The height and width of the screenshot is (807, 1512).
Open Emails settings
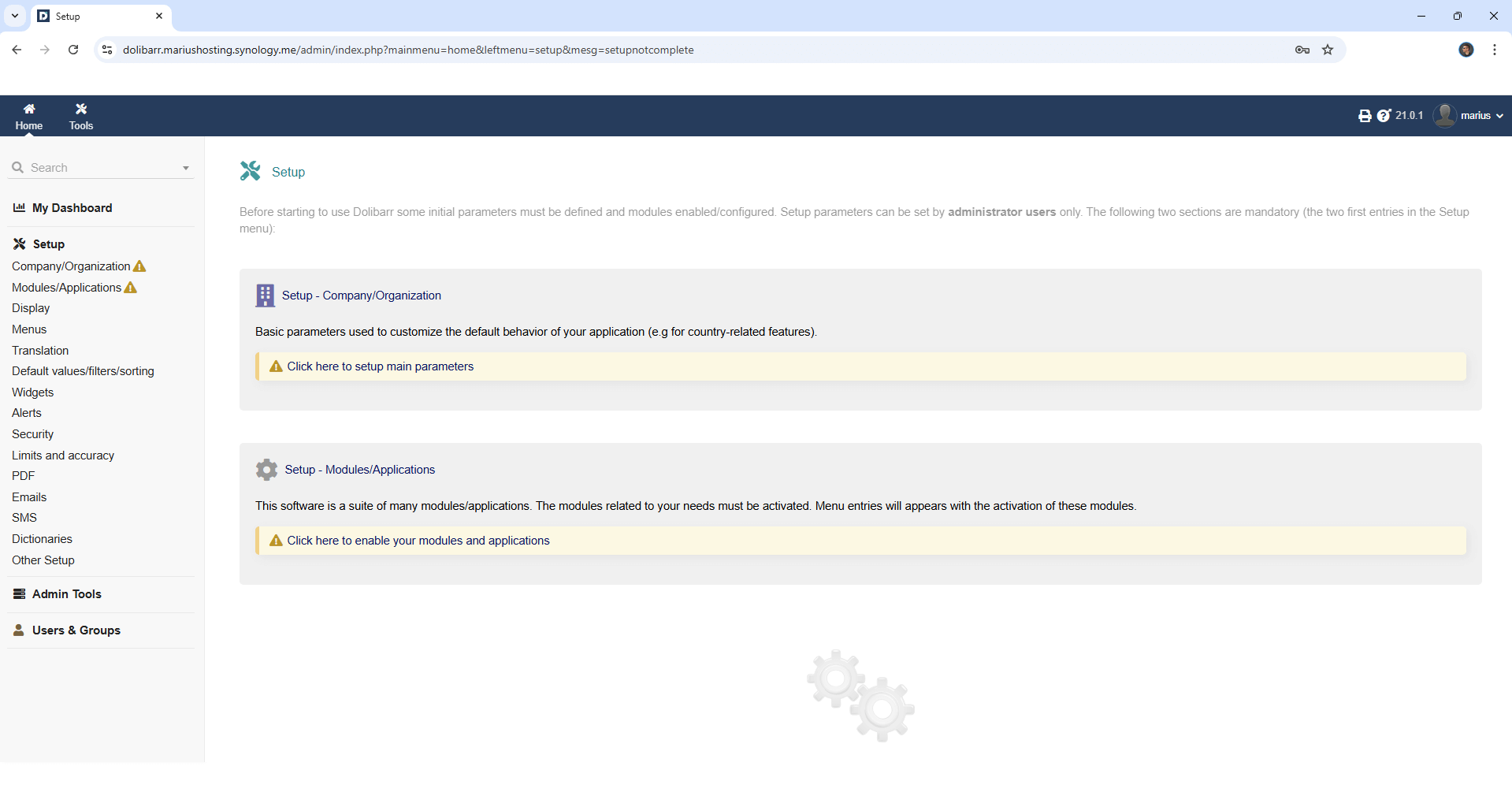[29, 497]
